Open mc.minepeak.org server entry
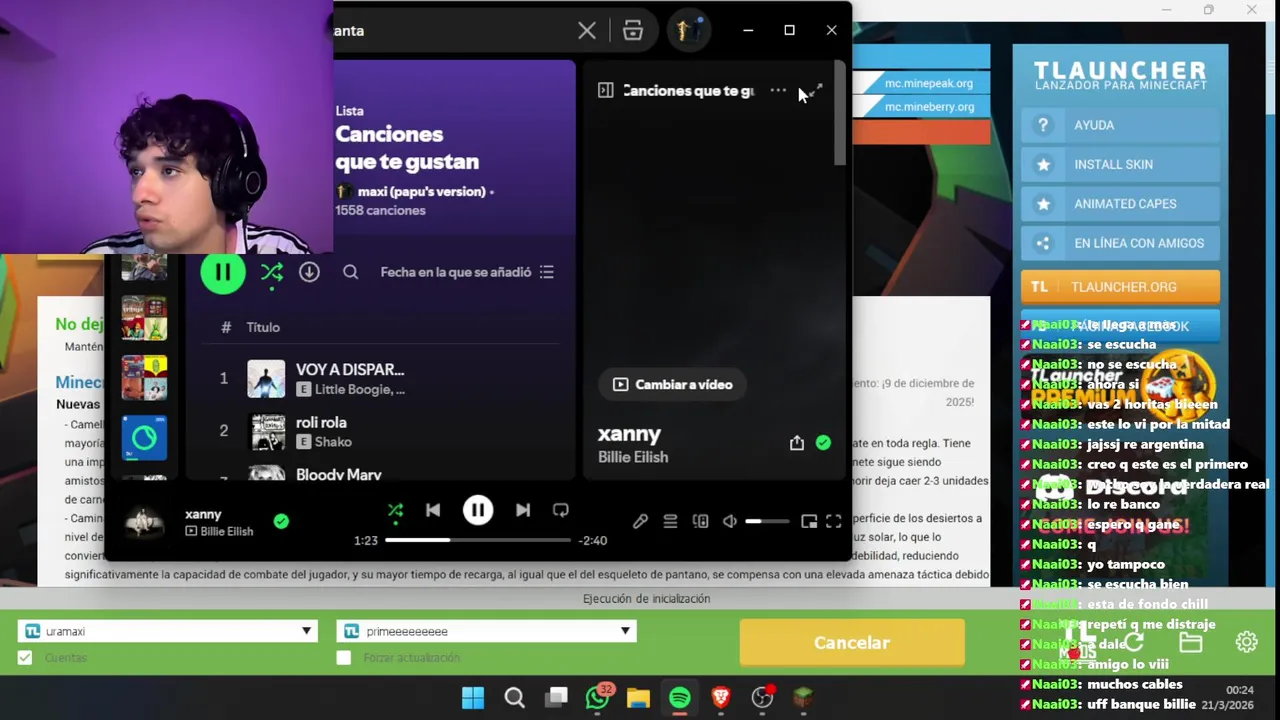The width and height of the screenshot is (1280, 720). 928,84
